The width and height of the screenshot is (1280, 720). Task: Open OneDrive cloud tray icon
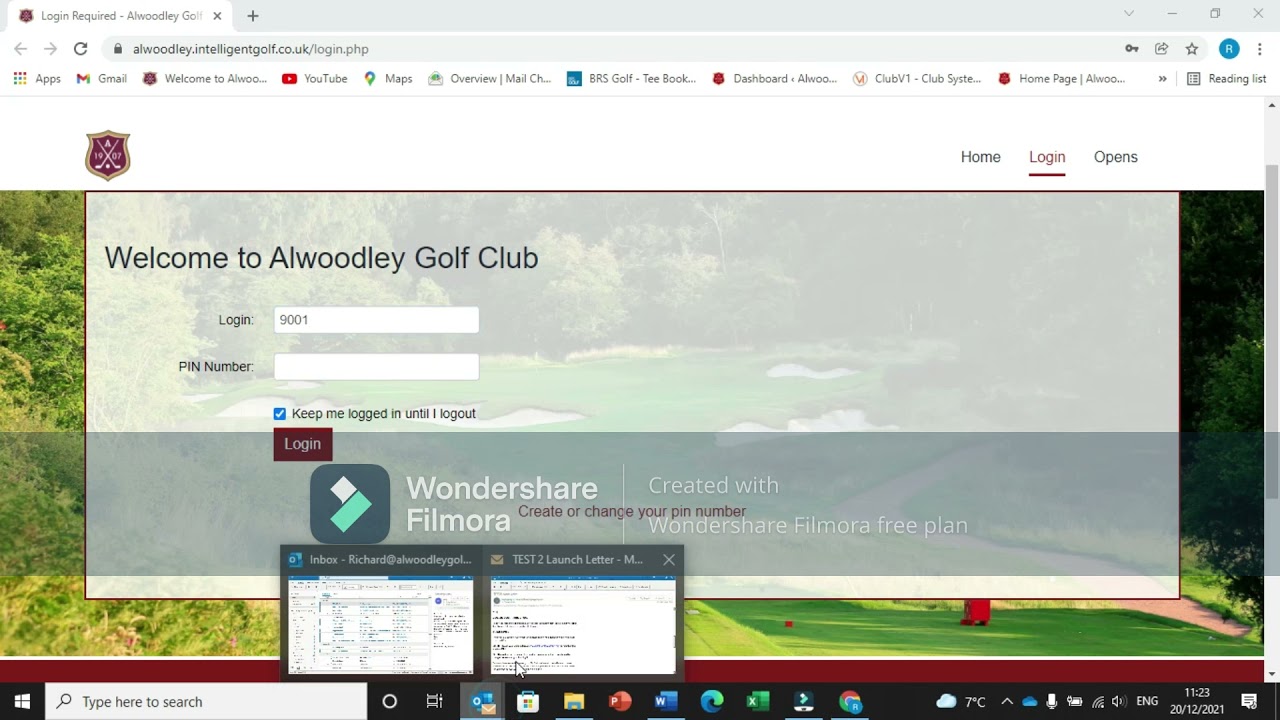click(1029, 701)
